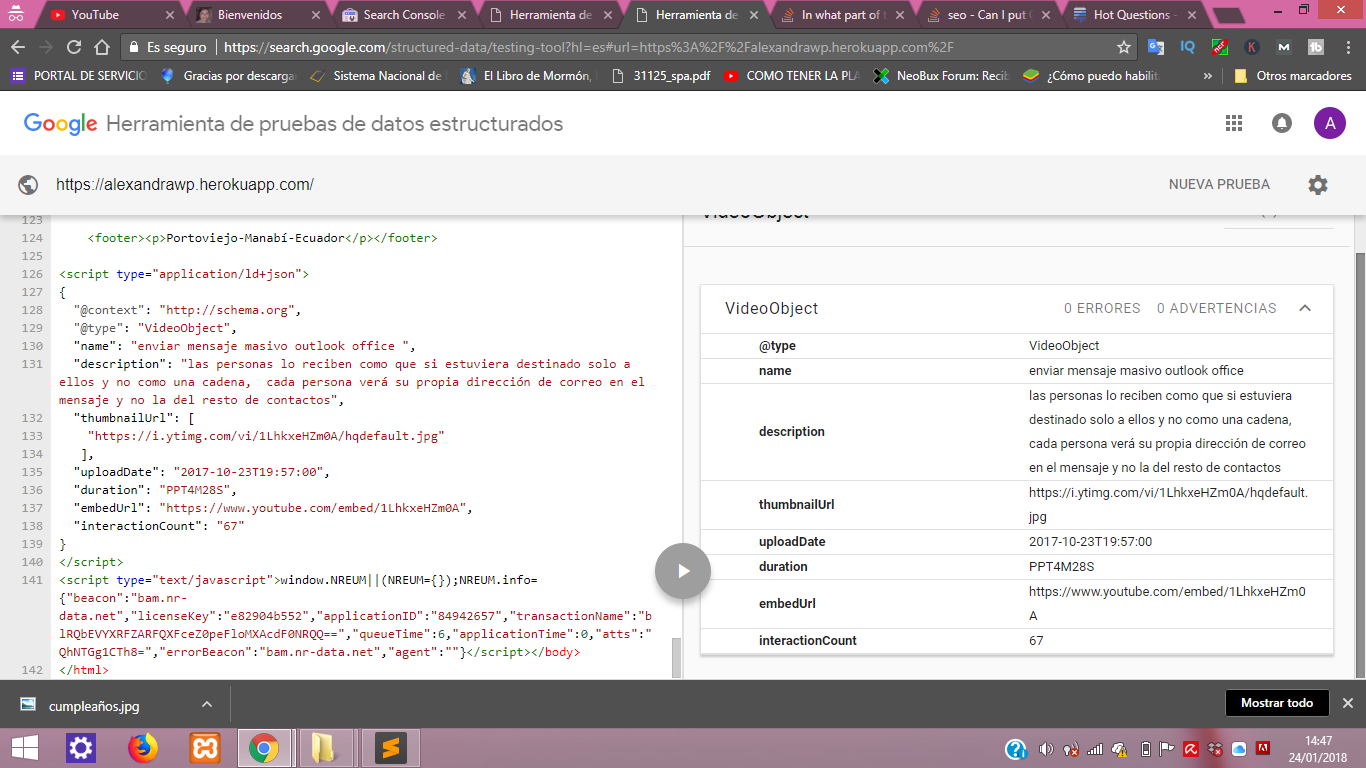Open File Explorer folder in the taskbar
Screen dimensions: 1366x768
click(x=325, y=748)
